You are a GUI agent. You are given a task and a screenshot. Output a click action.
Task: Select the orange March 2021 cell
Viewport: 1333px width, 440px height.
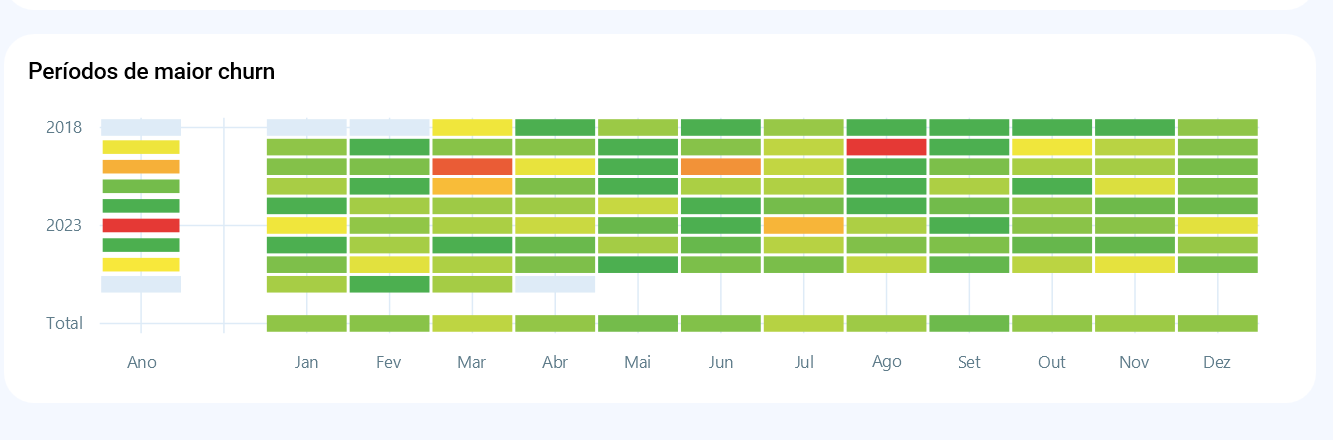pos(472,186)
